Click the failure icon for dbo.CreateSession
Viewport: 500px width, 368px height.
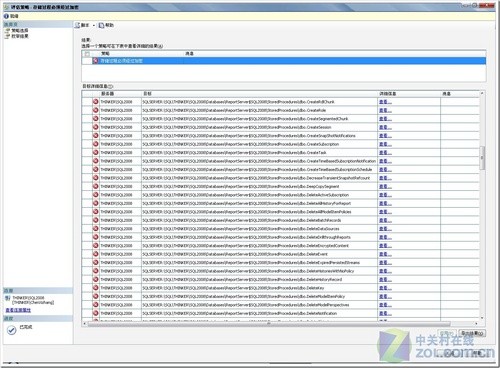pyautogui.click(x=96, y=127)
